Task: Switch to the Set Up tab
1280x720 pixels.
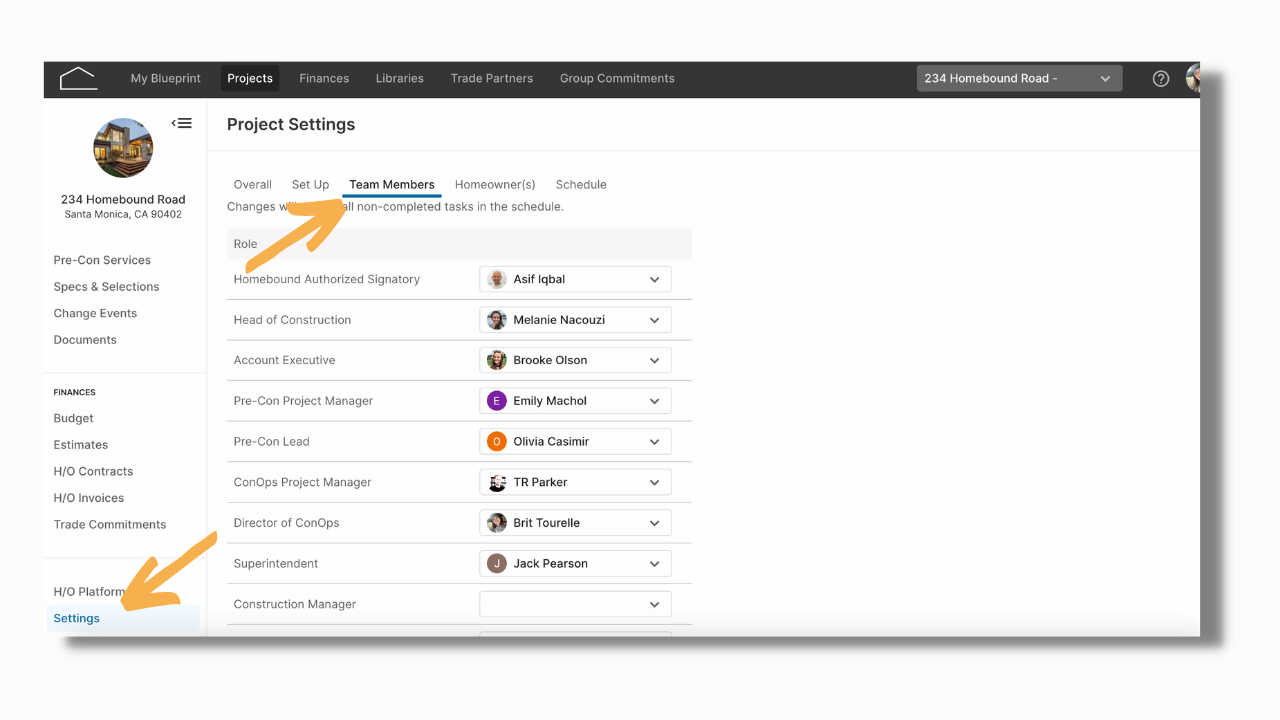Action: click(310, 184)
